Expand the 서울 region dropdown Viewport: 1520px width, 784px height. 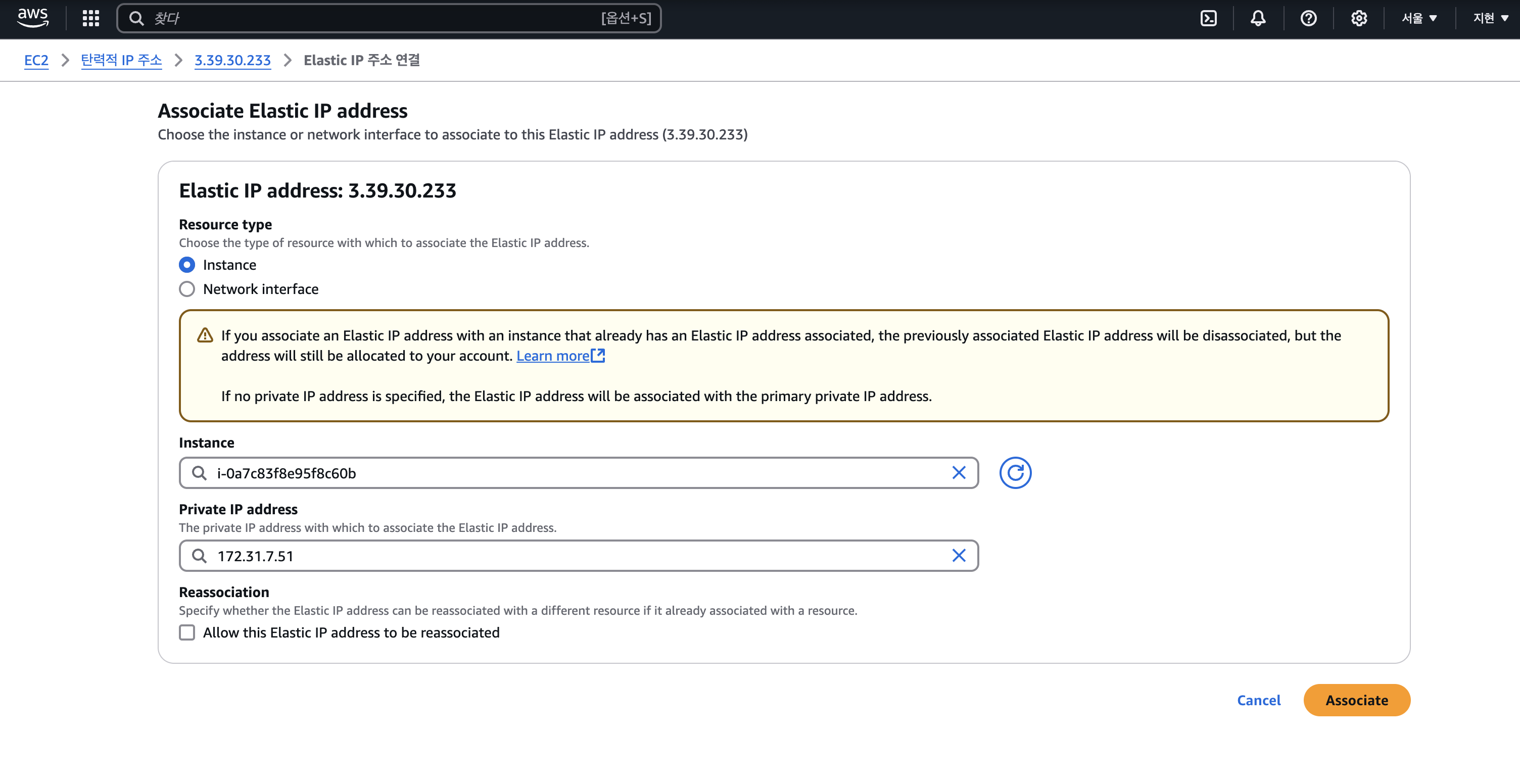coord(1418,18)
